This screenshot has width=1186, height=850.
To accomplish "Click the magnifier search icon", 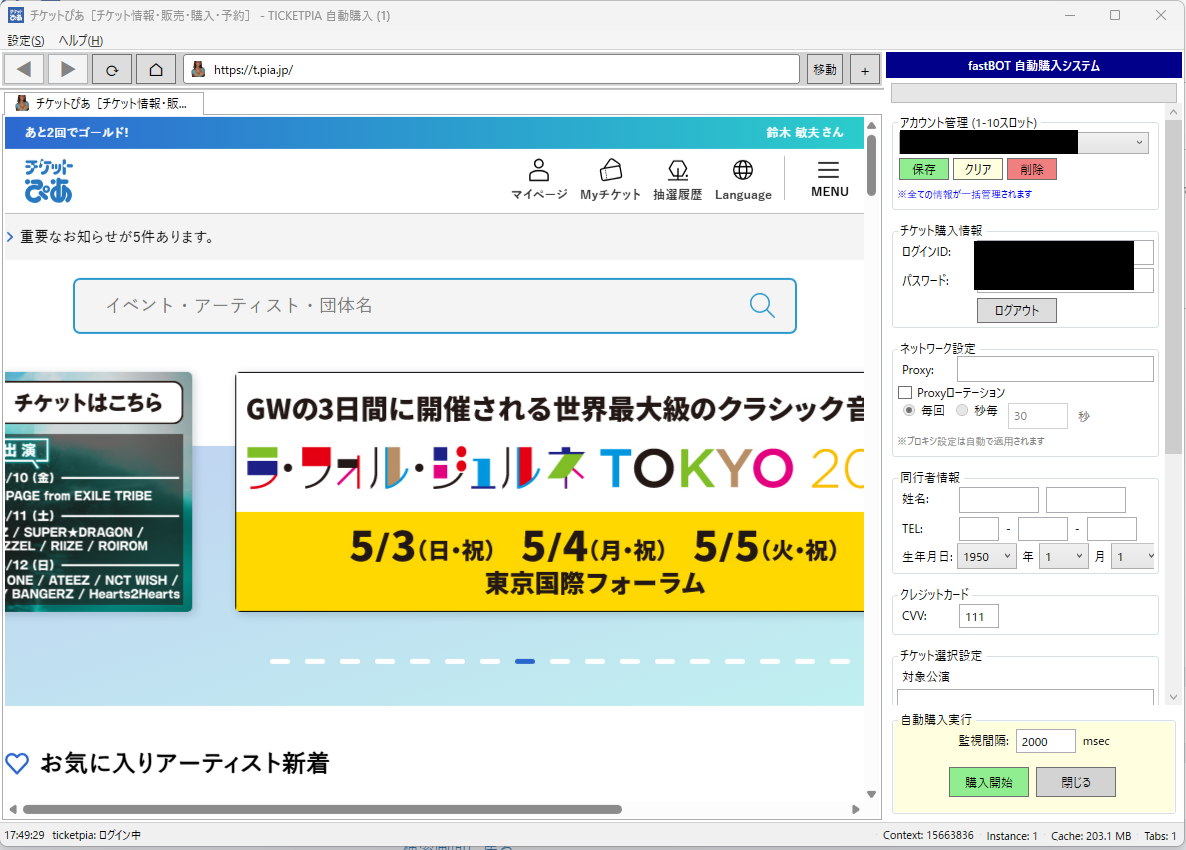I will click(x=762, y=306).
